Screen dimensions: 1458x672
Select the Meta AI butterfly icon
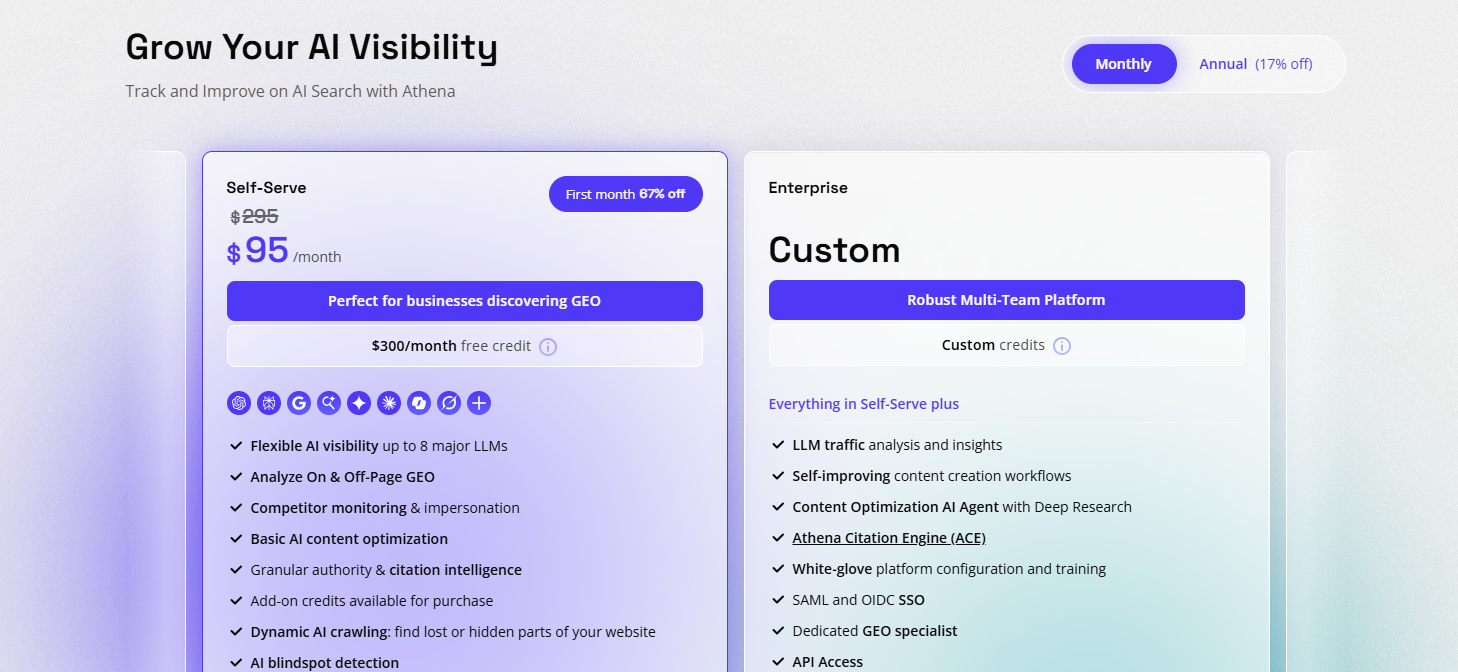[x=268, y=403]
